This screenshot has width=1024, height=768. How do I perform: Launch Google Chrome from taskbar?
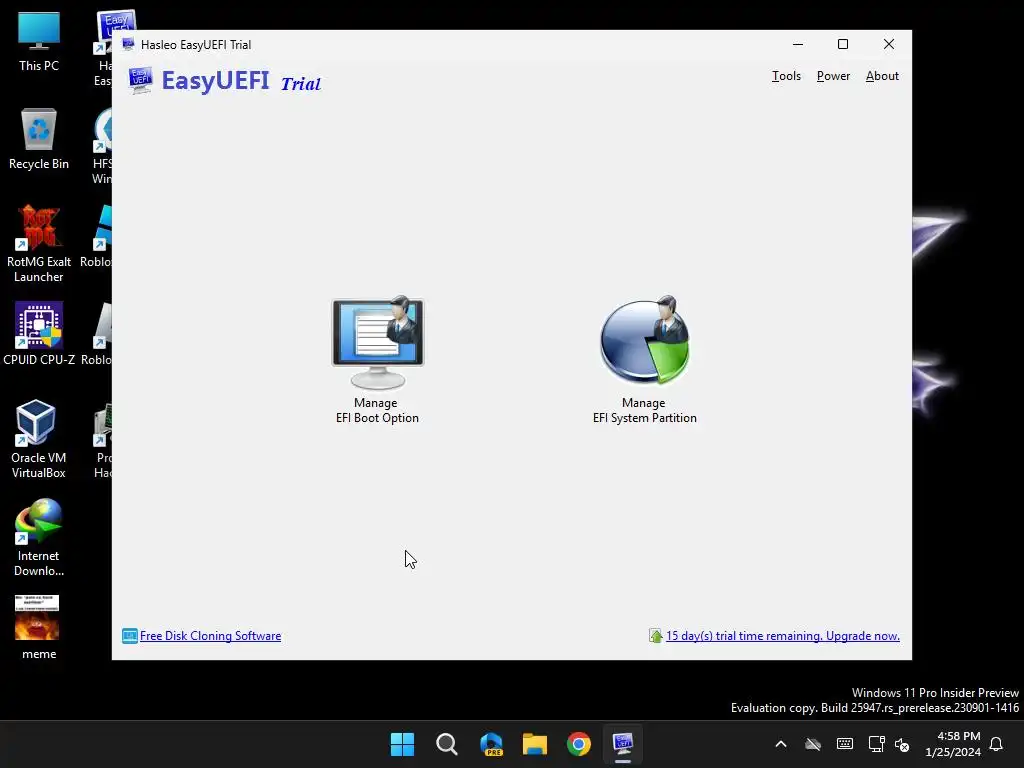[579, 744]
